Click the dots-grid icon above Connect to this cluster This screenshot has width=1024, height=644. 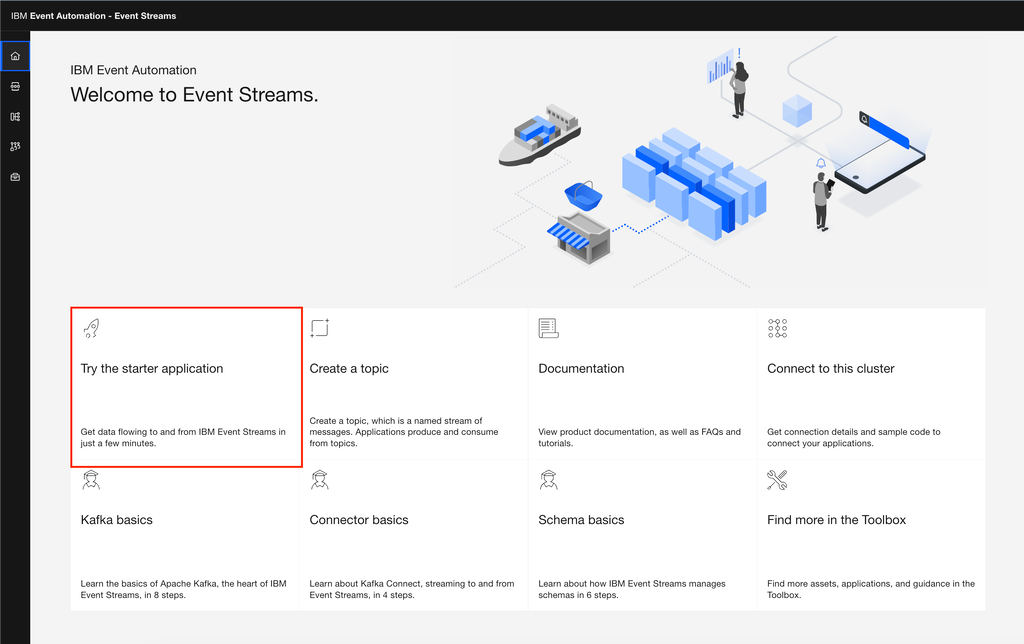pyautogui.click(x=777, y=328)
